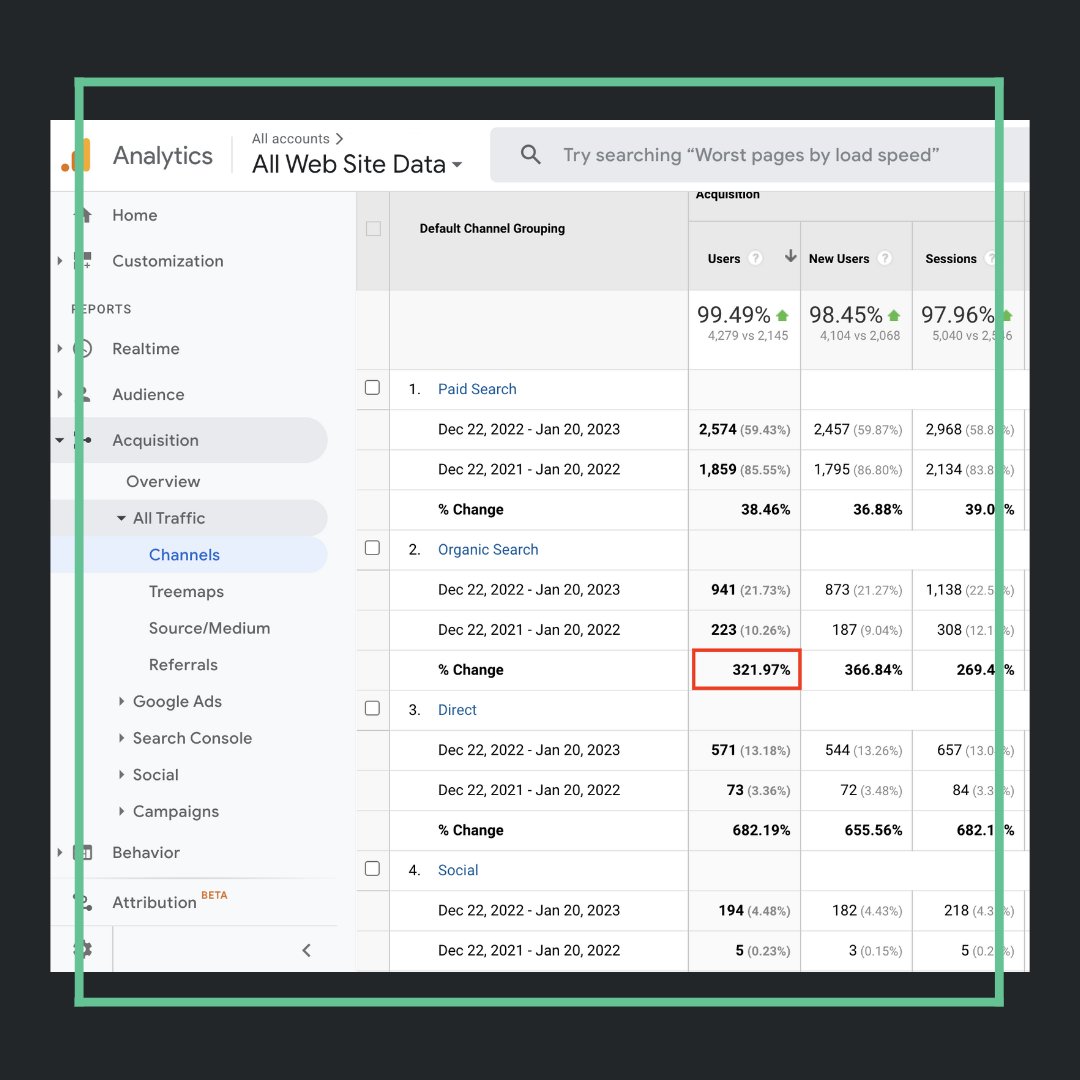Viewport: 1080px width, 1080px height.
Task: Check the Organic Search row checkbox
Action: [373, 548]
